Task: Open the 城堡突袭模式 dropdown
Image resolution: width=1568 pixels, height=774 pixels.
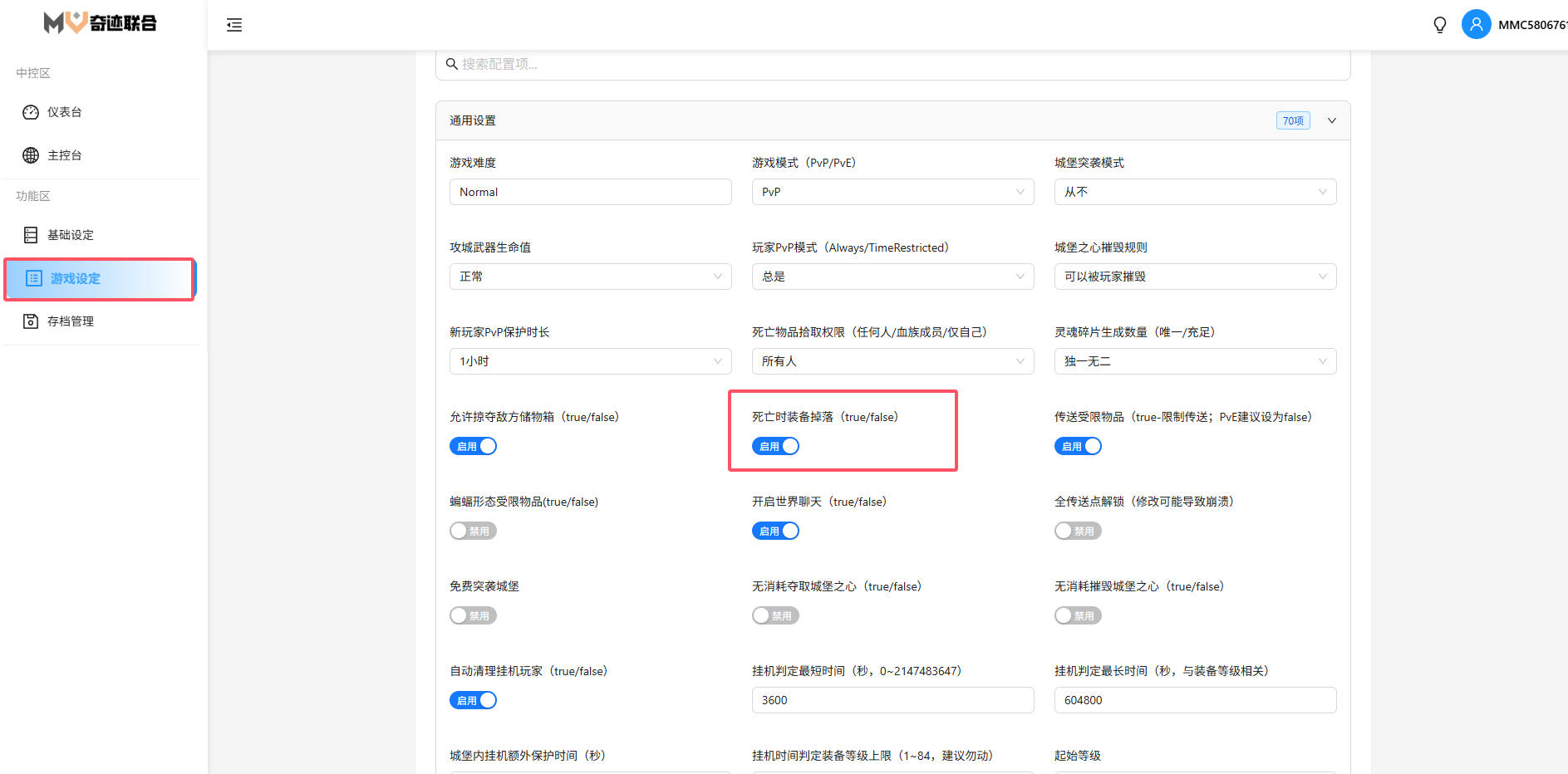Action: tap(1195, 192)
